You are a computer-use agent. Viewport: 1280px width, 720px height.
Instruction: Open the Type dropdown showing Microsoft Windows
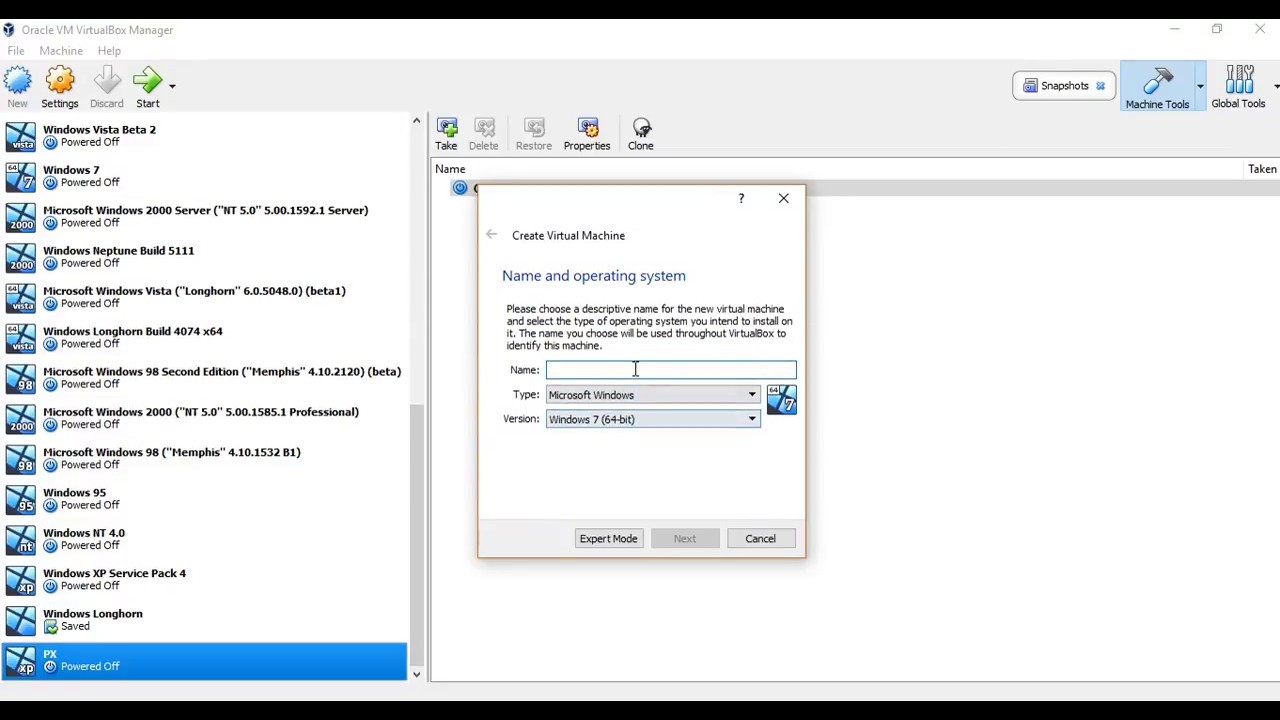tap(653, 395)
